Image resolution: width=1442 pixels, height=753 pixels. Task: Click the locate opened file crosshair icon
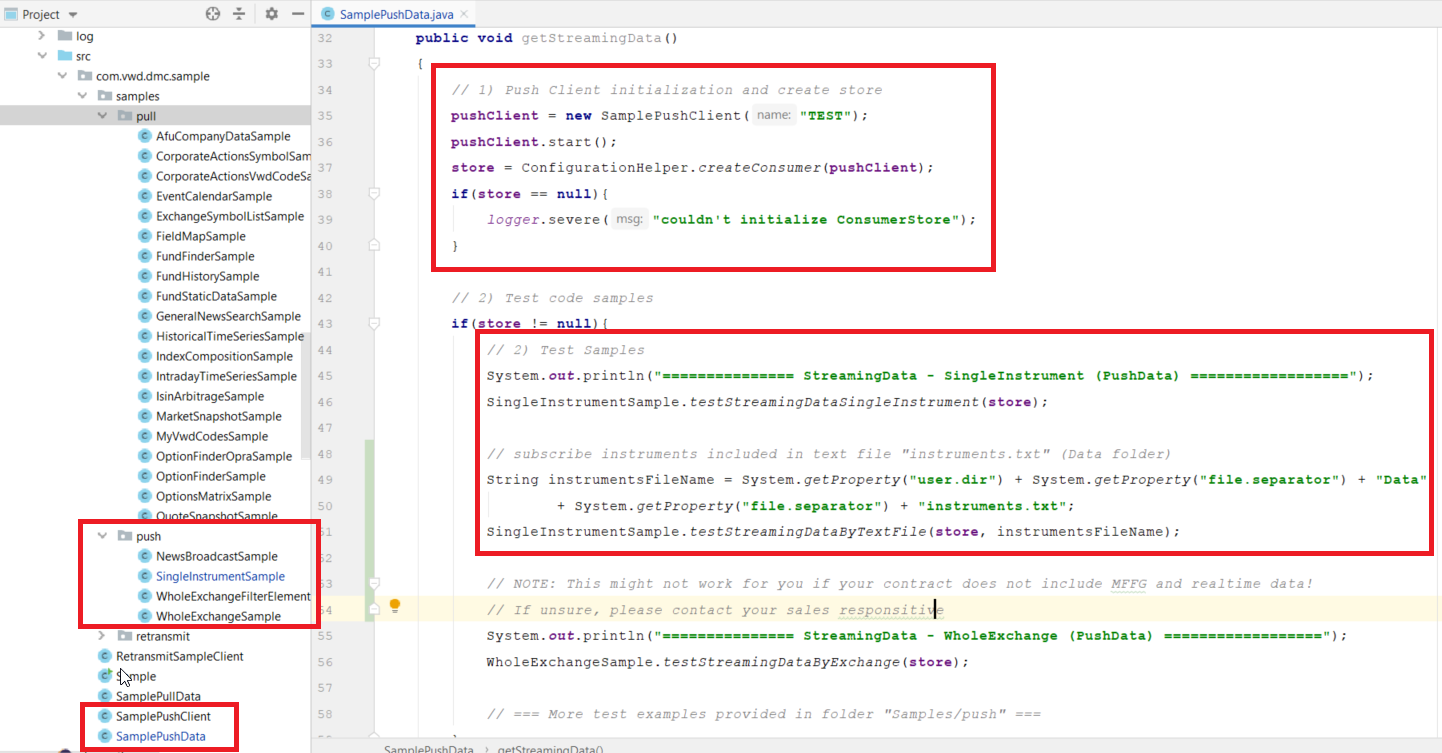212,14
